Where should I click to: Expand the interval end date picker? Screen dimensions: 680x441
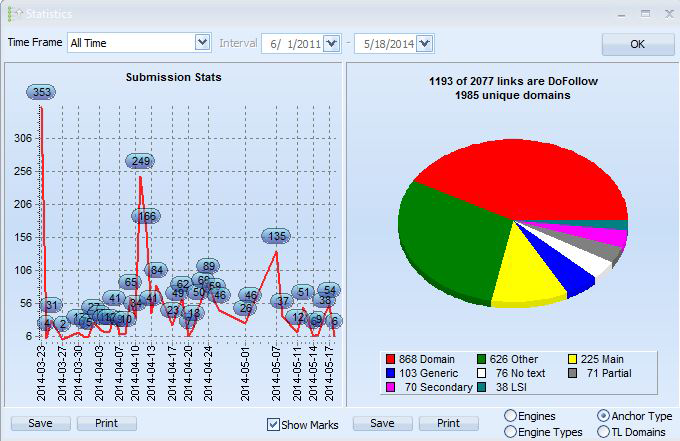tap(424, 43)
